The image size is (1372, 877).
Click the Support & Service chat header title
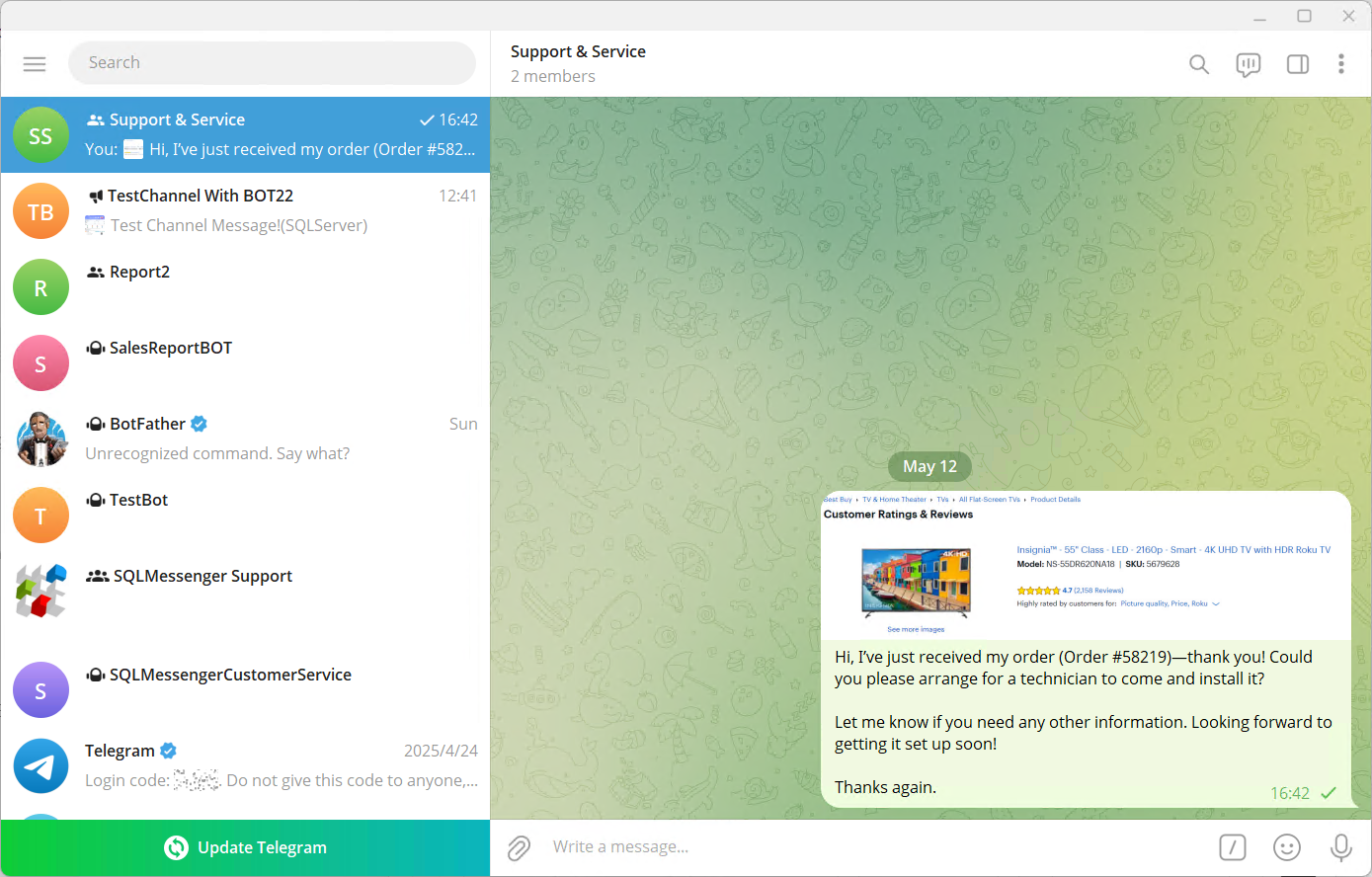(578, 51)
